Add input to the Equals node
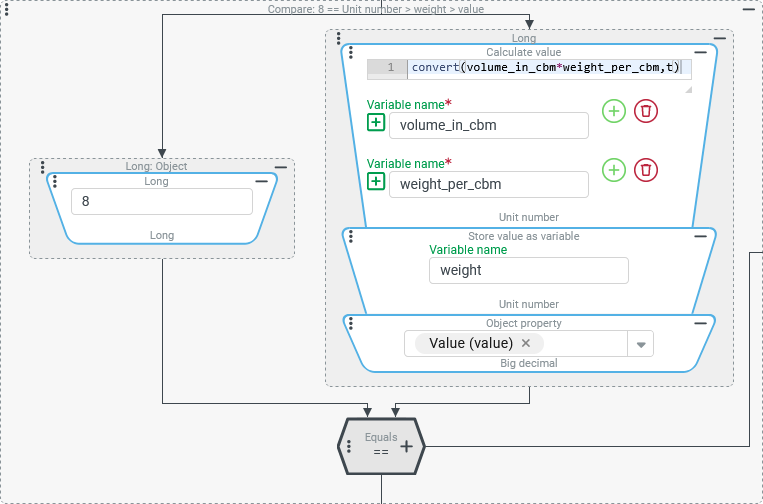 pos(406,446)
